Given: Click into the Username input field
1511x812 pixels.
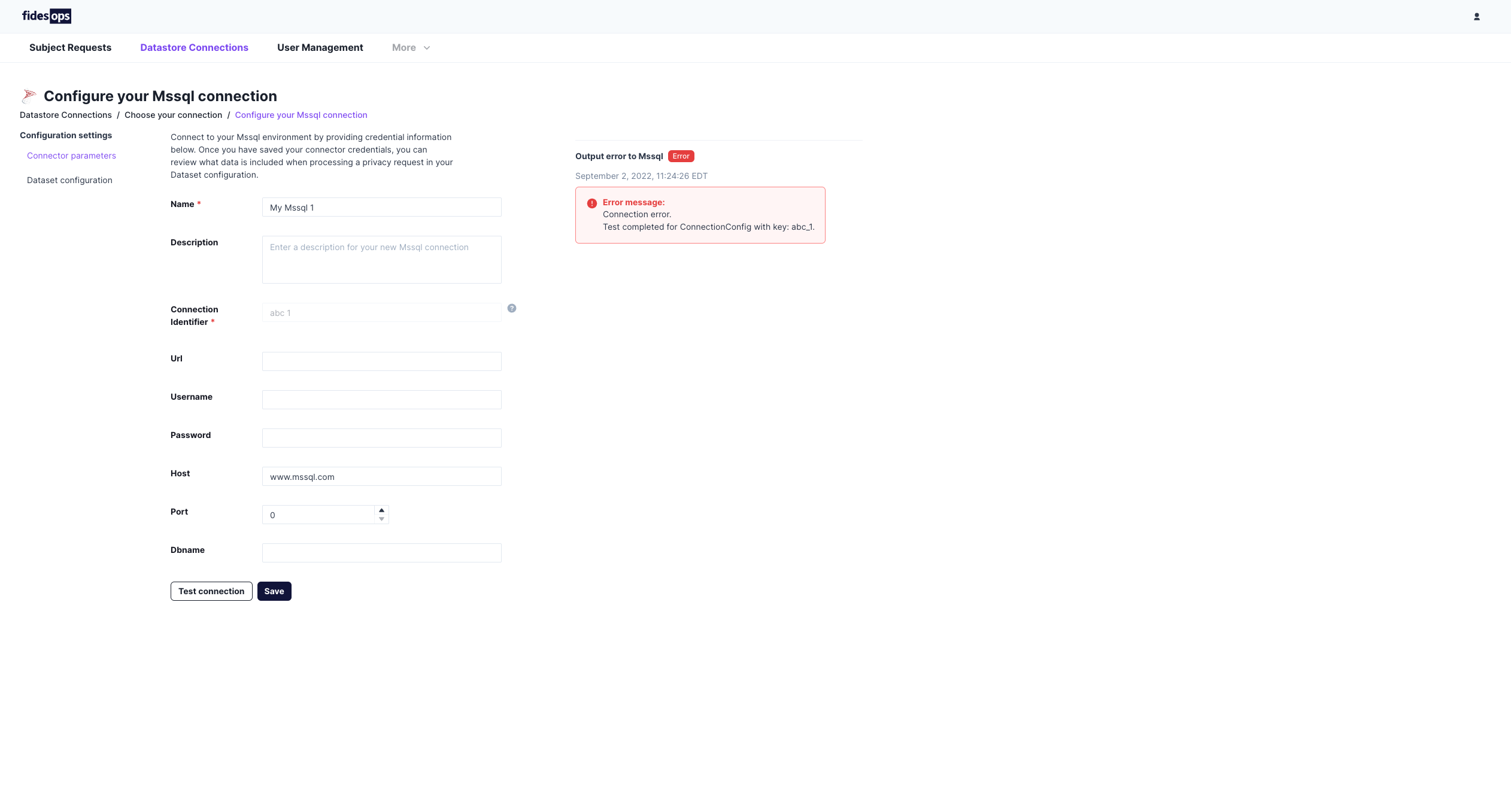Looking at the screenshot, I should [x=381, y=400].
